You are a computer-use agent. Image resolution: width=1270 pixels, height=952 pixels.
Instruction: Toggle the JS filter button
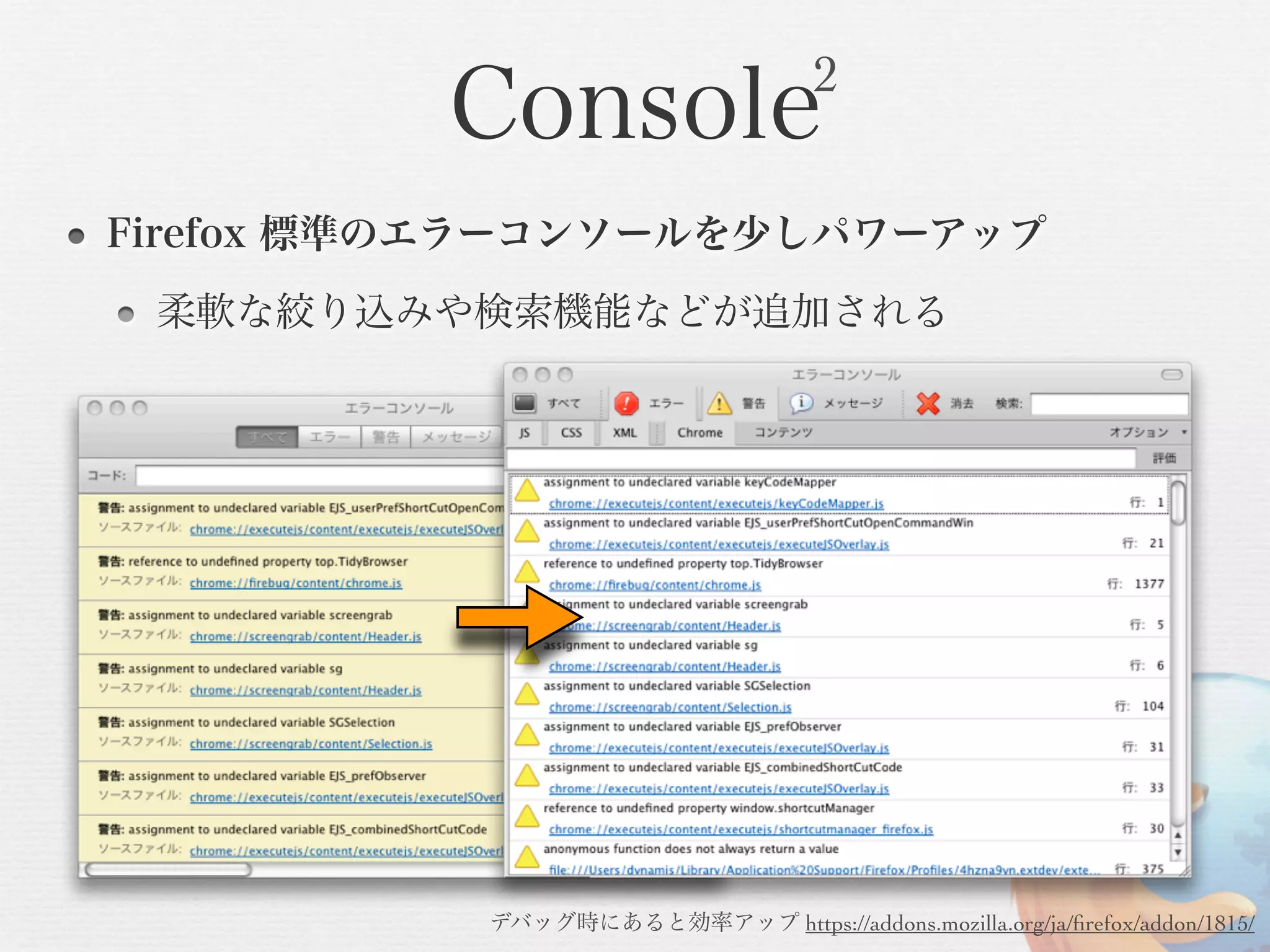[x=525, y=433]
